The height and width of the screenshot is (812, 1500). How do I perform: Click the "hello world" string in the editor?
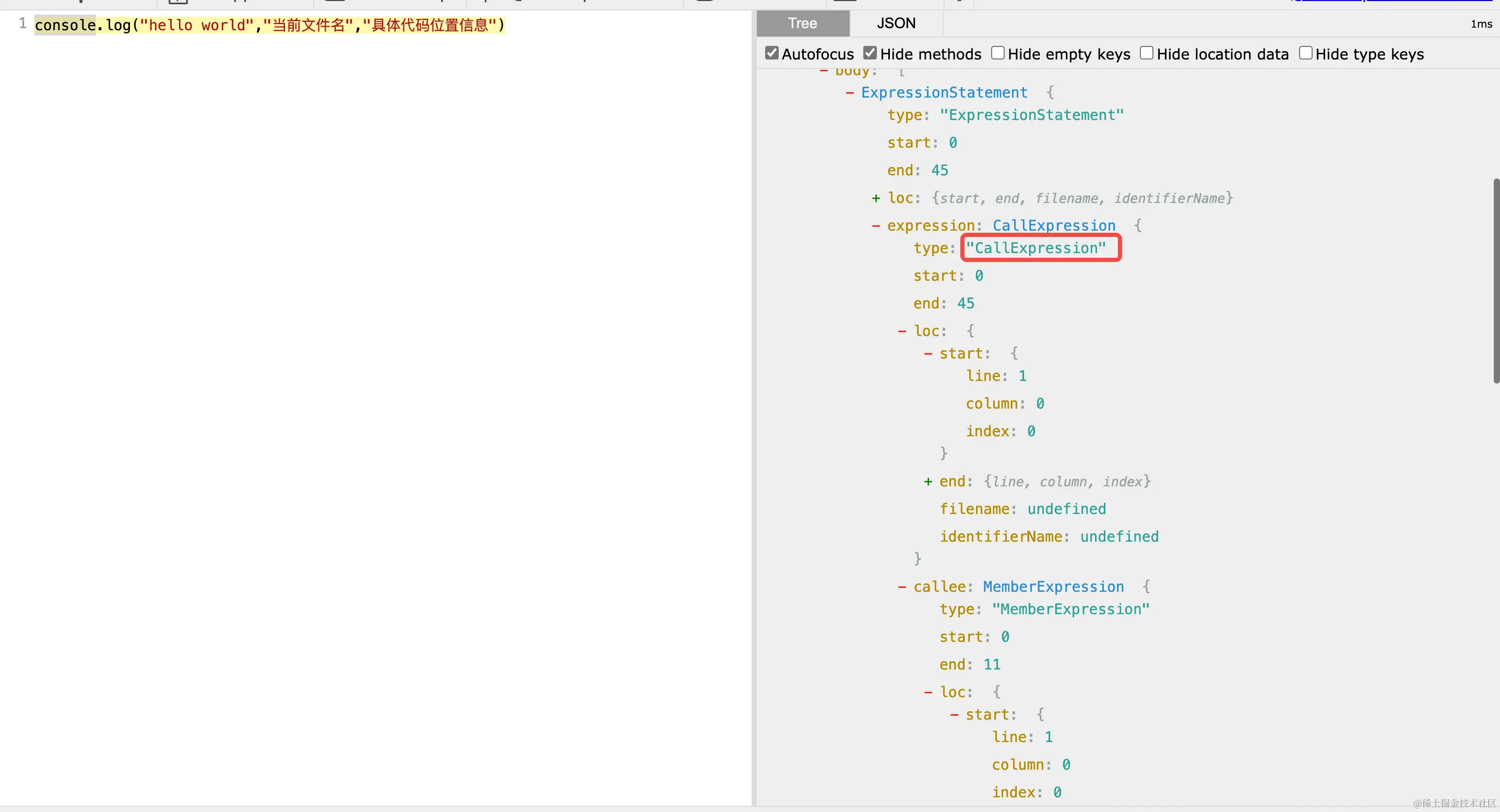point(197,25)
